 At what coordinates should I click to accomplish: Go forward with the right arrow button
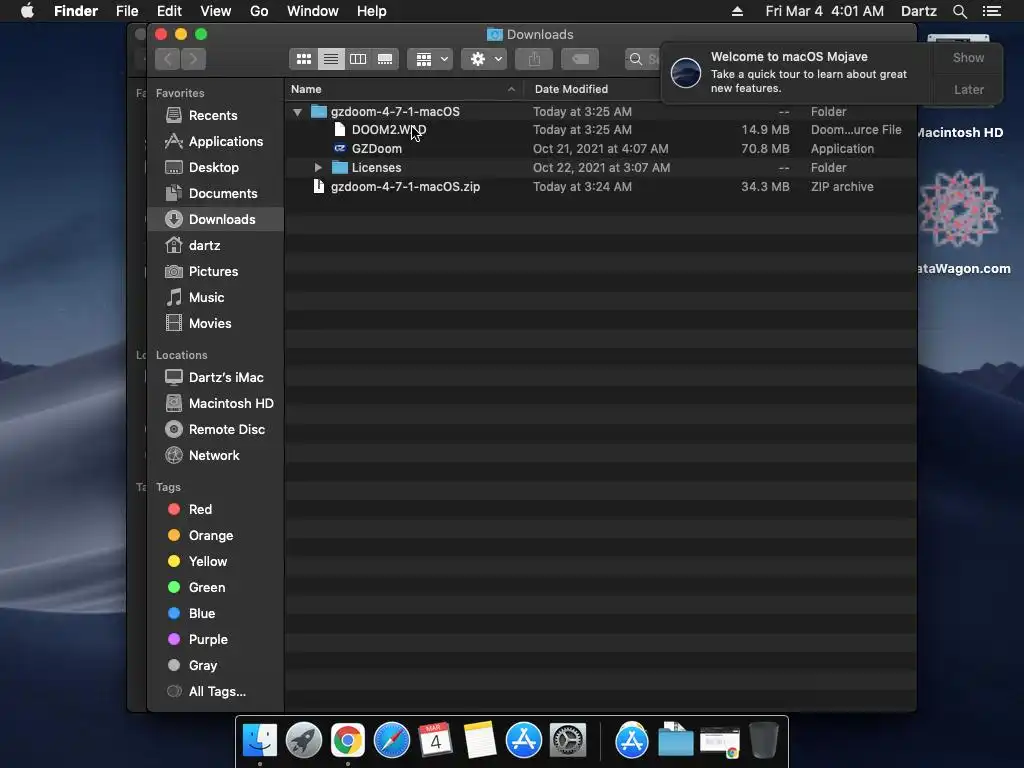[193, 59]
